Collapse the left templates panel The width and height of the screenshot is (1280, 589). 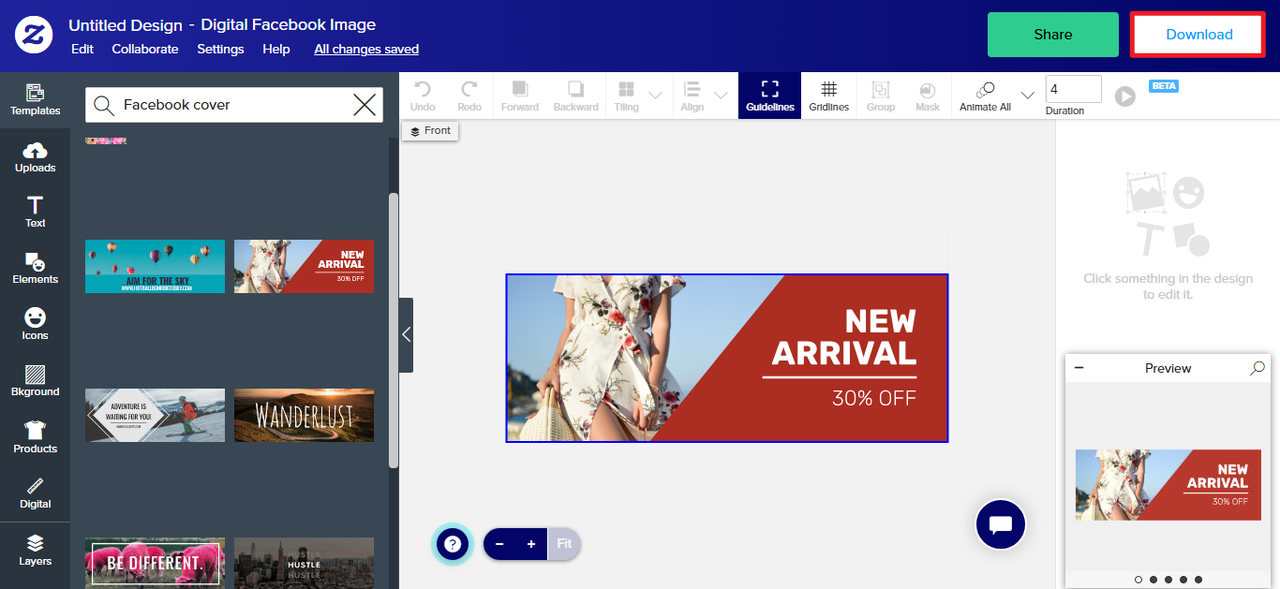pos(406,335)
